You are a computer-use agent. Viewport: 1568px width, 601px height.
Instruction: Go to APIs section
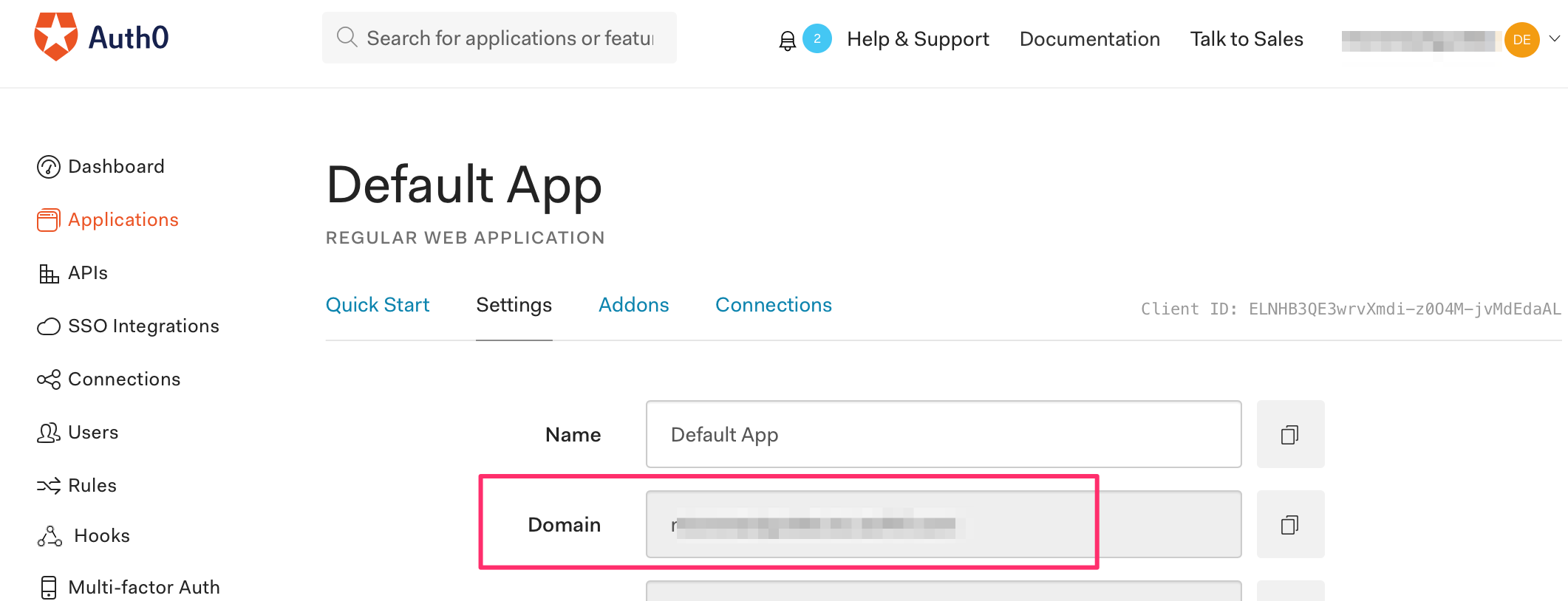88,273
